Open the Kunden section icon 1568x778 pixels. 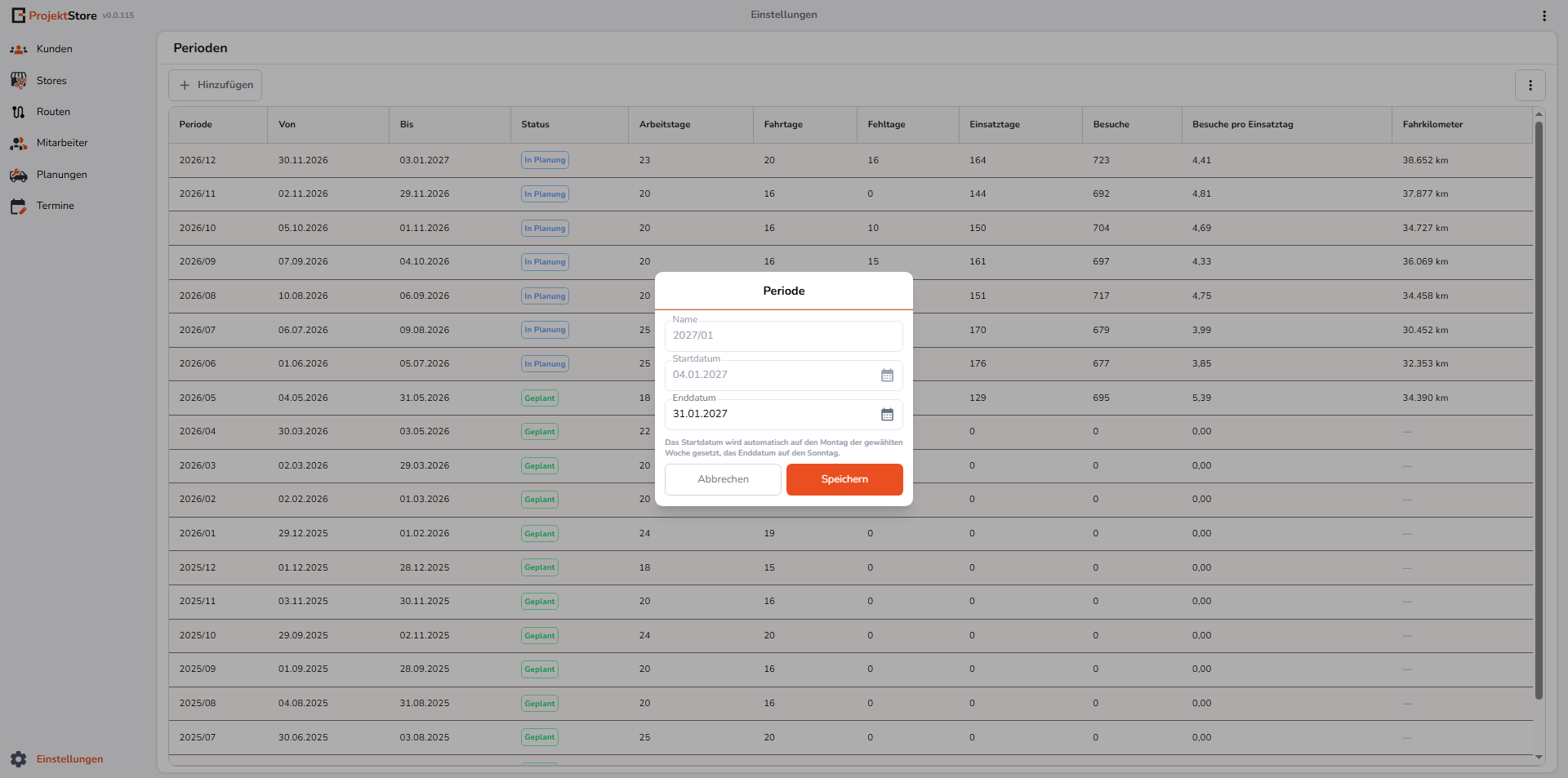18,50
